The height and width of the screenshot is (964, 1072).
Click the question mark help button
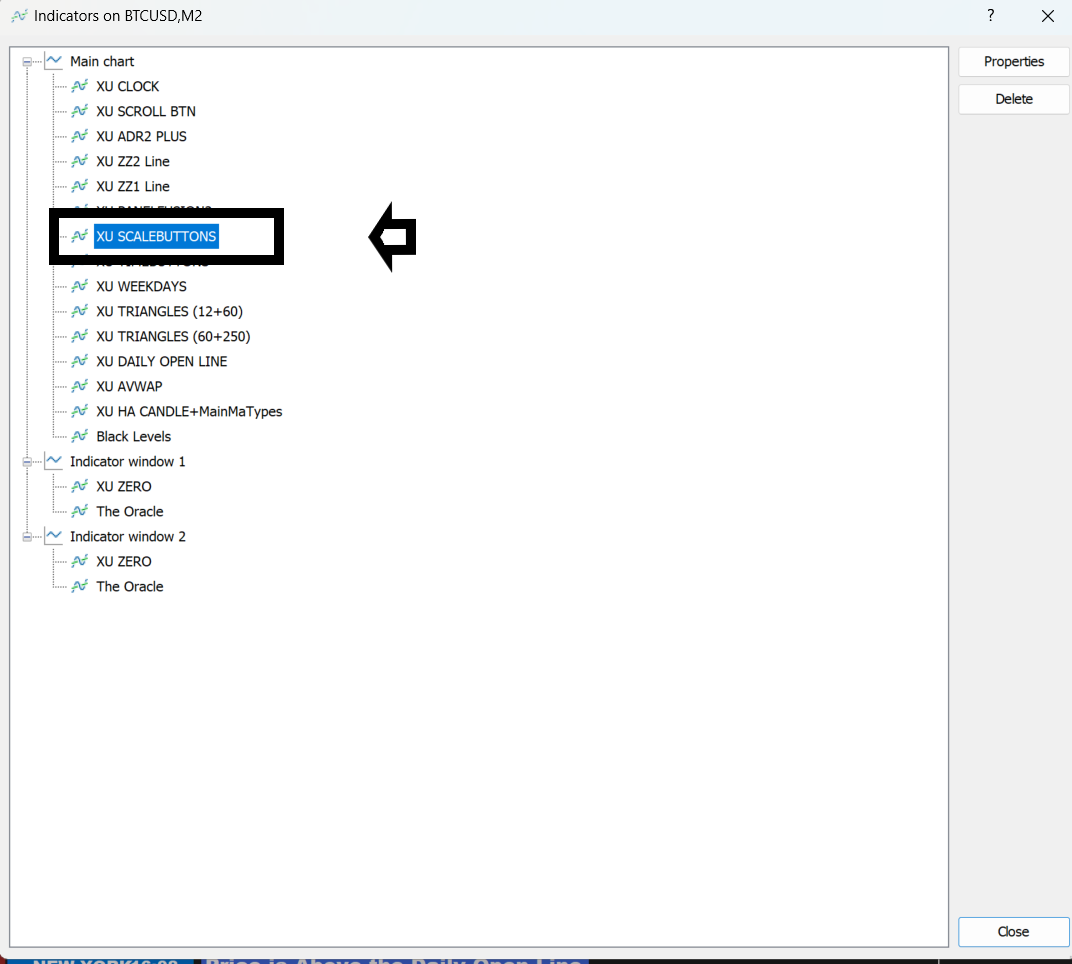(x=991, y=16)
